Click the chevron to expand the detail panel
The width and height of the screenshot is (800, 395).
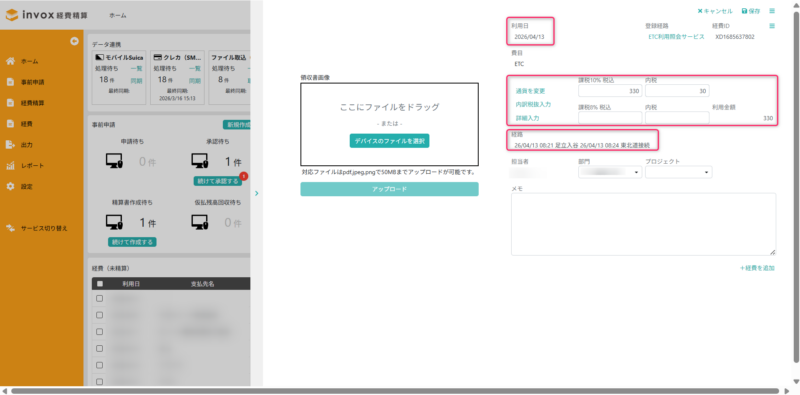tap(257, 193)
